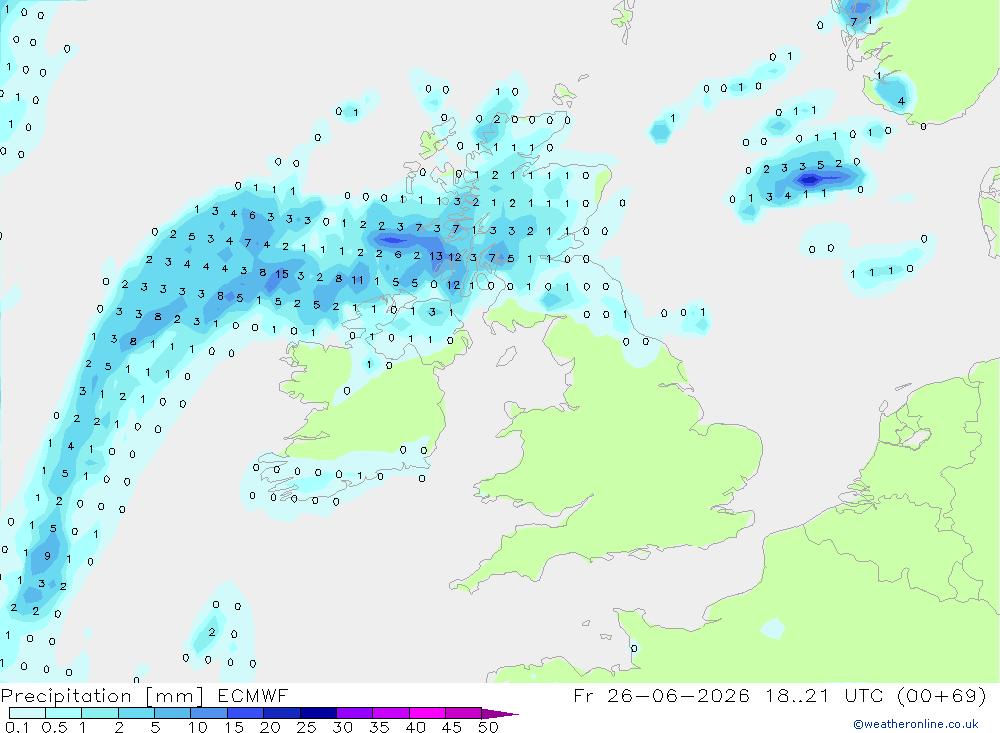Pick the 30–35 mm legend color swatch
1000x733 pixels.
pyautogui.click(x=355, y=713)
